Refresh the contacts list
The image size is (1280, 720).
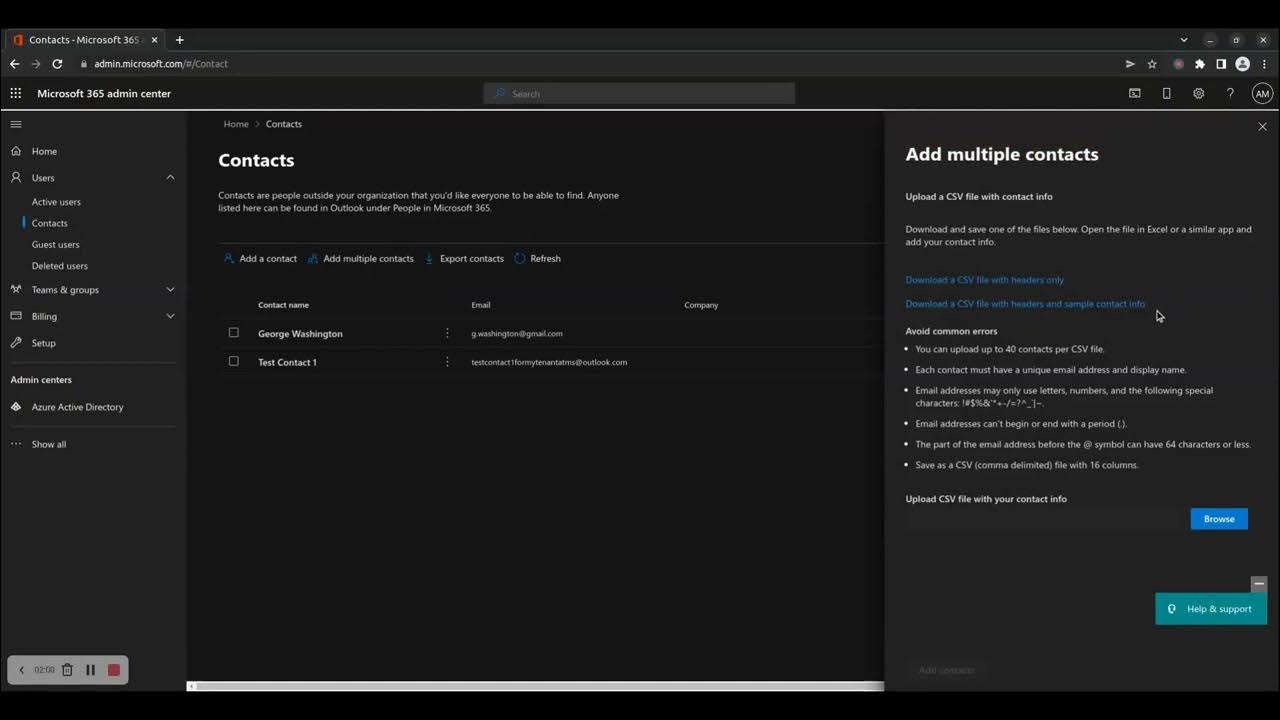click(537, 258)
